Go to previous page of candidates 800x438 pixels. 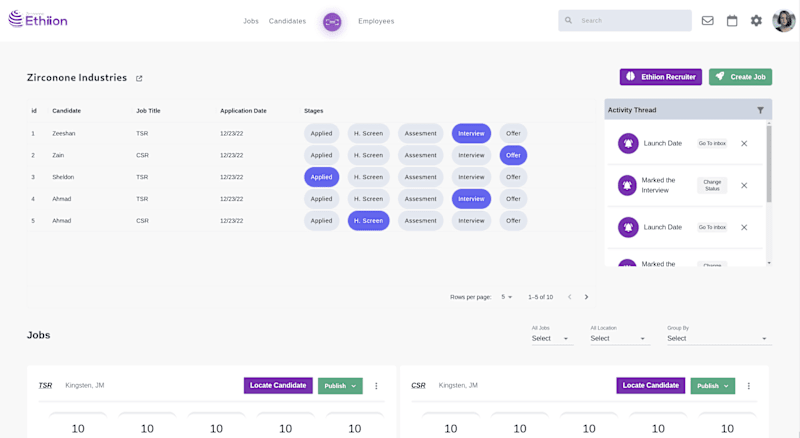(x=569, y=297)
